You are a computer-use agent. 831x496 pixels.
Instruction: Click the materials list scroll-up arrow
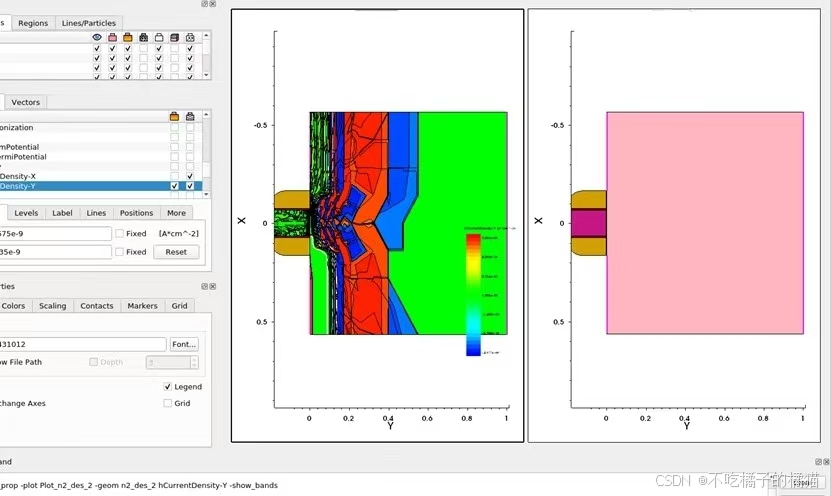206,36
